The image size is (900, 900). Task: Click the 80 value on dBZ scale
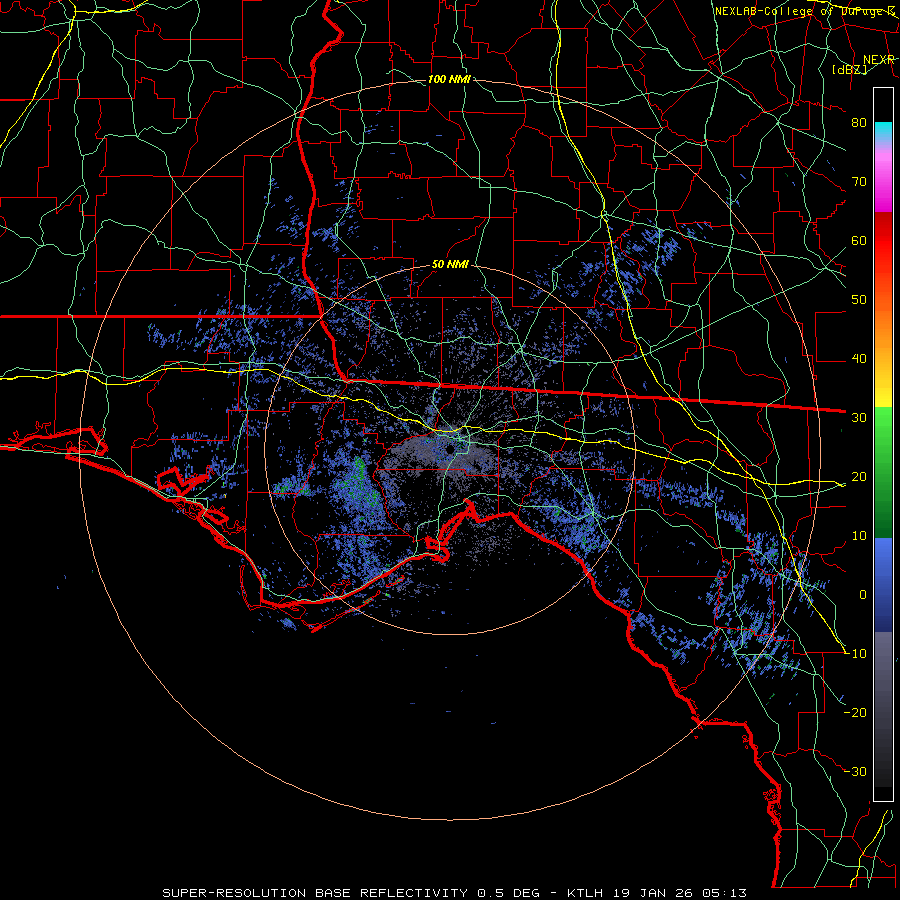[x=859, y=123]
